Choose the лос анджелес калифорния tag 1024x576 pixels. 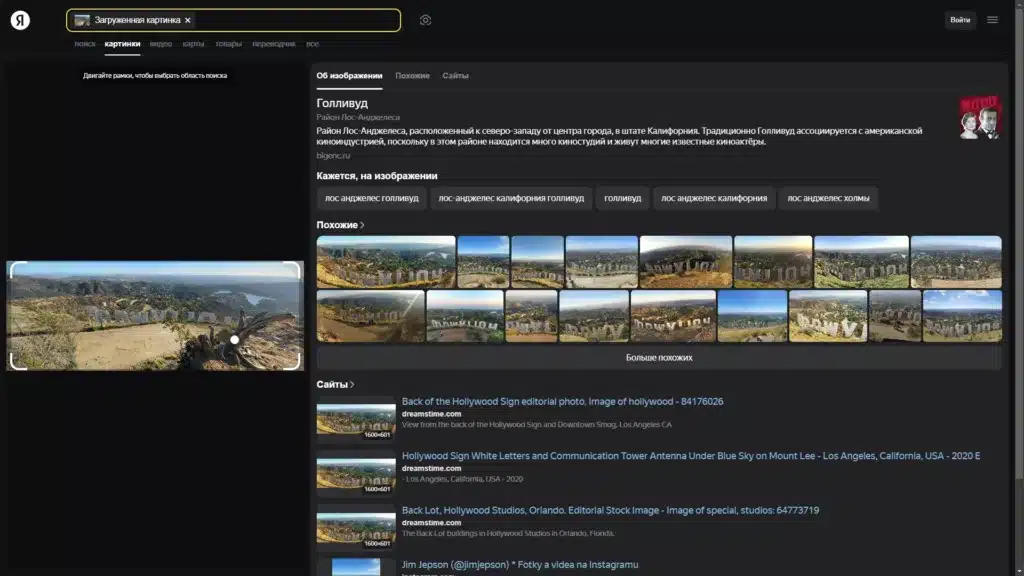714,198
